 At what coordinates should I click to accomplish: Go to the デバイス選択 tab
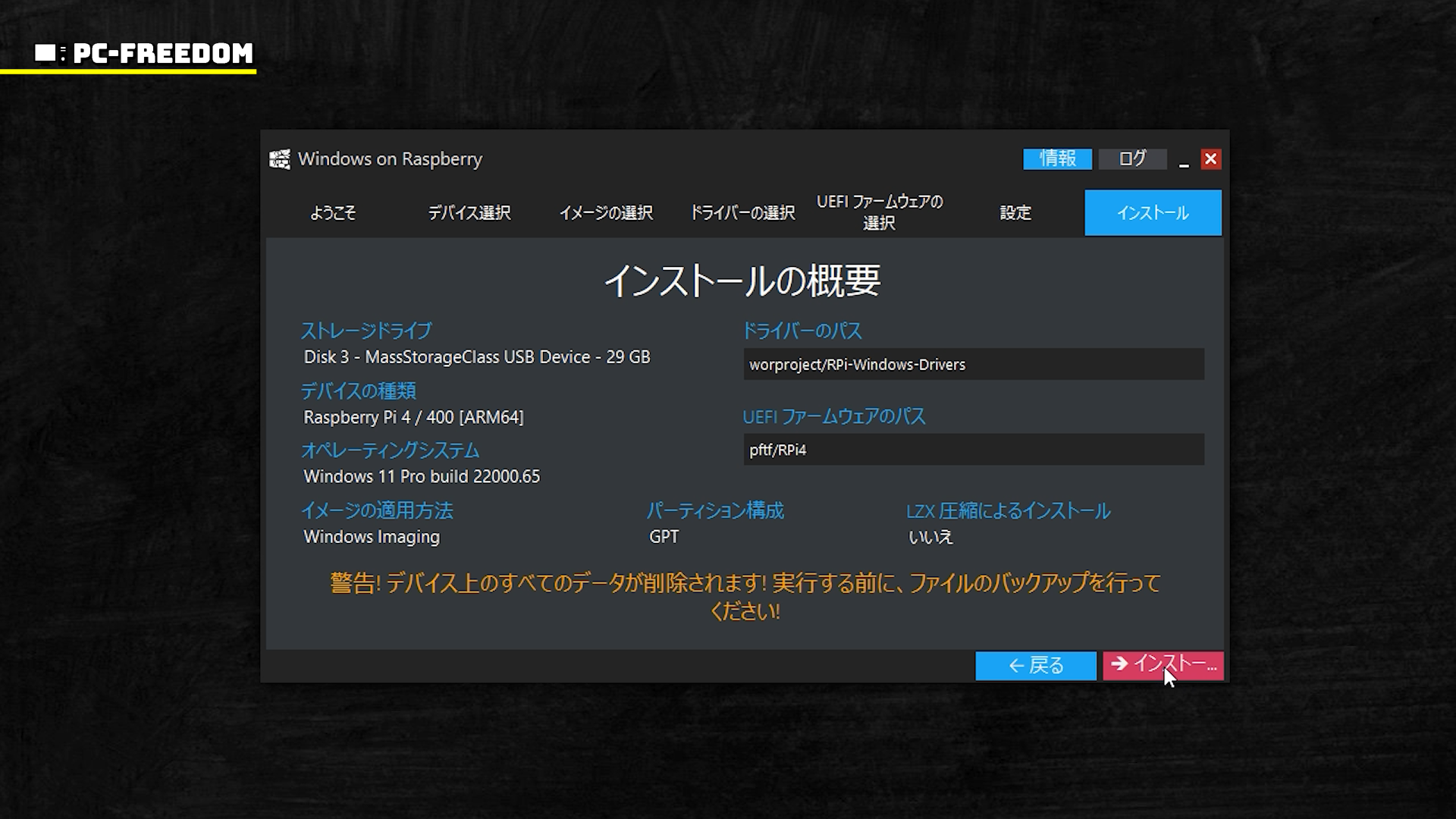point(469,213)
